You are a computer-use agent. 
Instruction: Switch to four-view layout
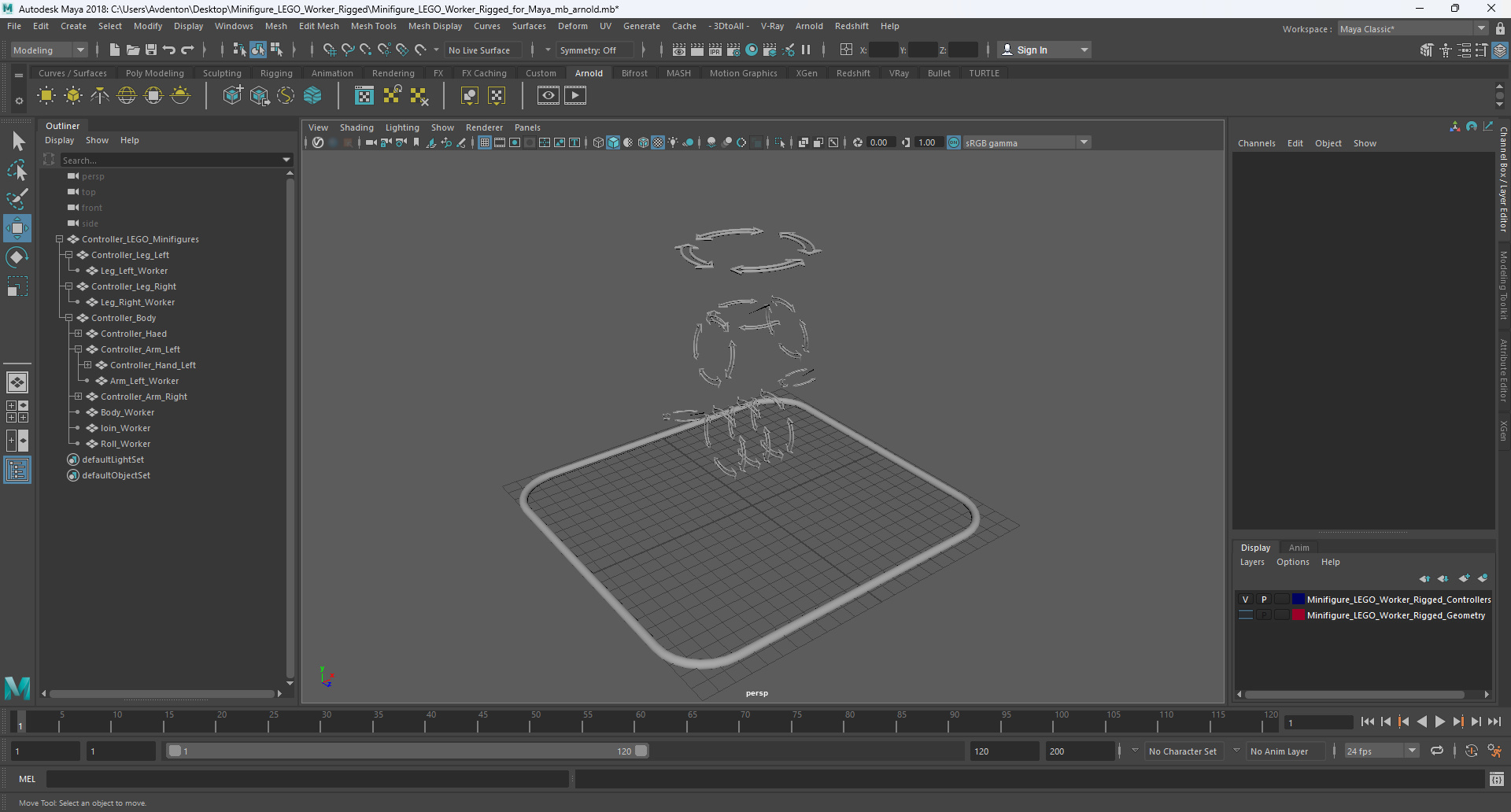click(17, 412)
